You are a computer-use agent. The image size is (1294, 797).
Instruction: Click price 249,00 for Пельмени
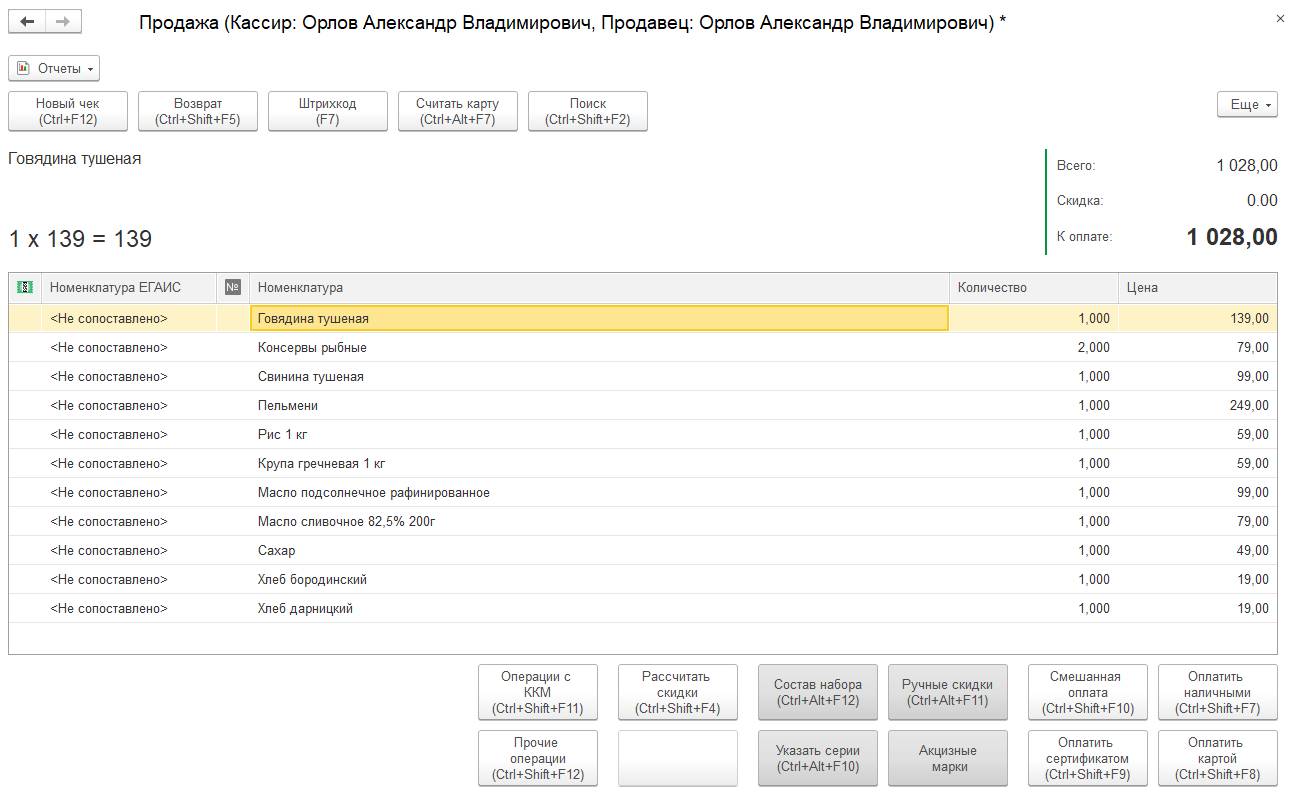[1198, 406]
